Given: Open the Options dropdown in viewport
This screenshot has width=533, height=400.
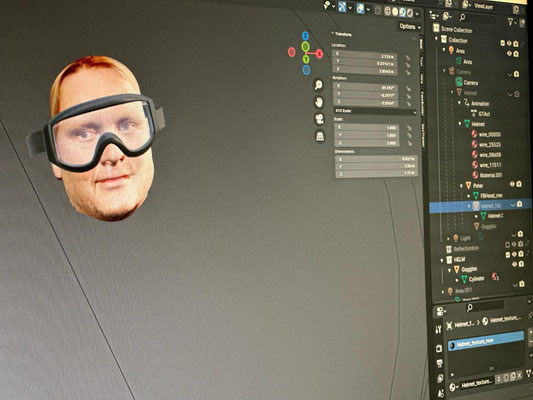Looking at the screenshot, I should (410, 27).
